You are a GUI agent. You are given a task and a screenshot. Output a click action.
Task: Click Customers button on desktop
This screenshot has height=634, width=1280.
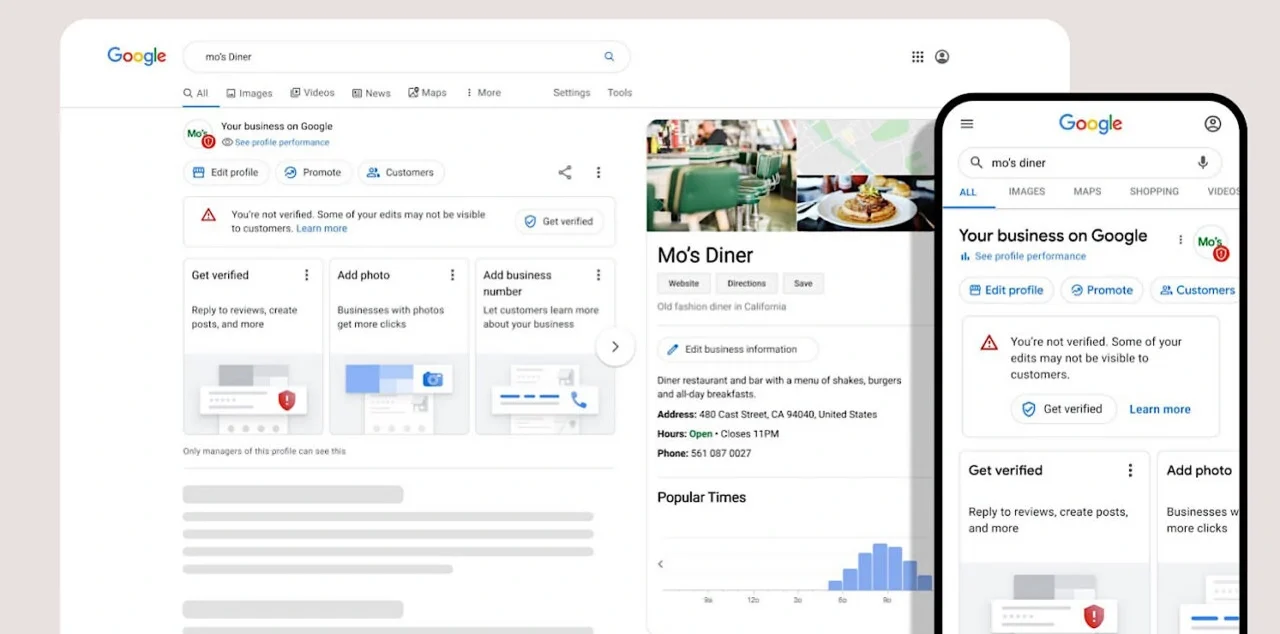tap(401, 172)
